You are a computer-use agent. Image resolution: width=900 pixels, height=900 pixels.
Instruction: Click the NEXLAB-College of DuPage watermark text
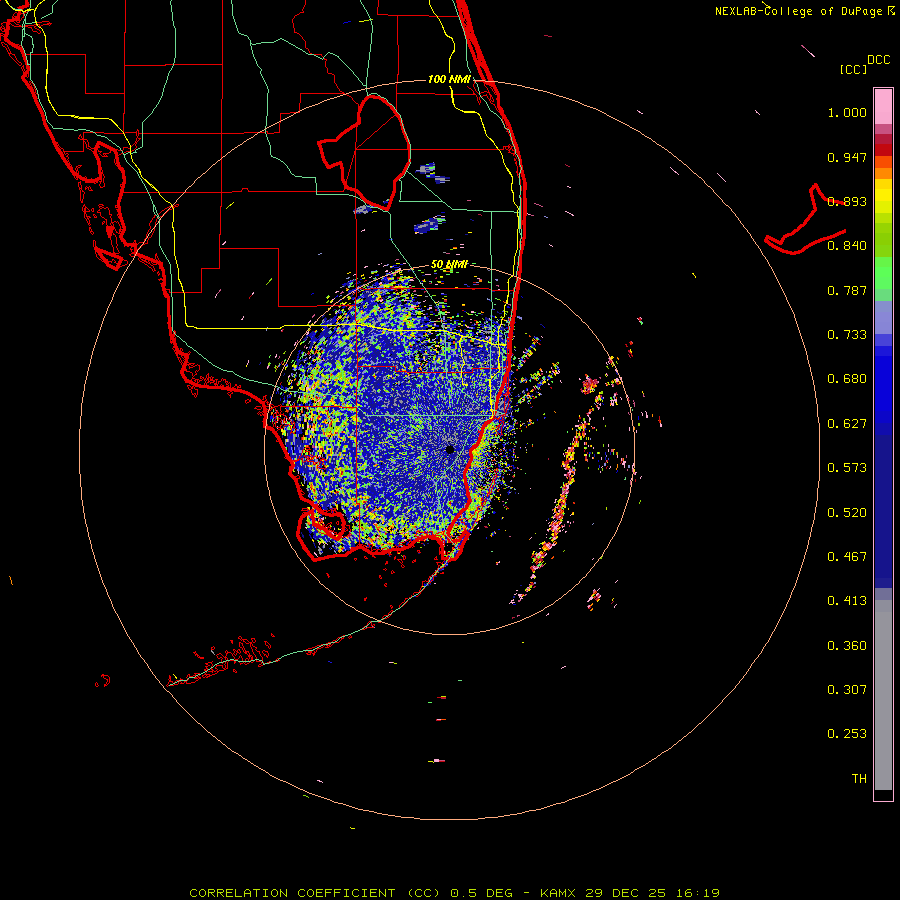(799, 11)
